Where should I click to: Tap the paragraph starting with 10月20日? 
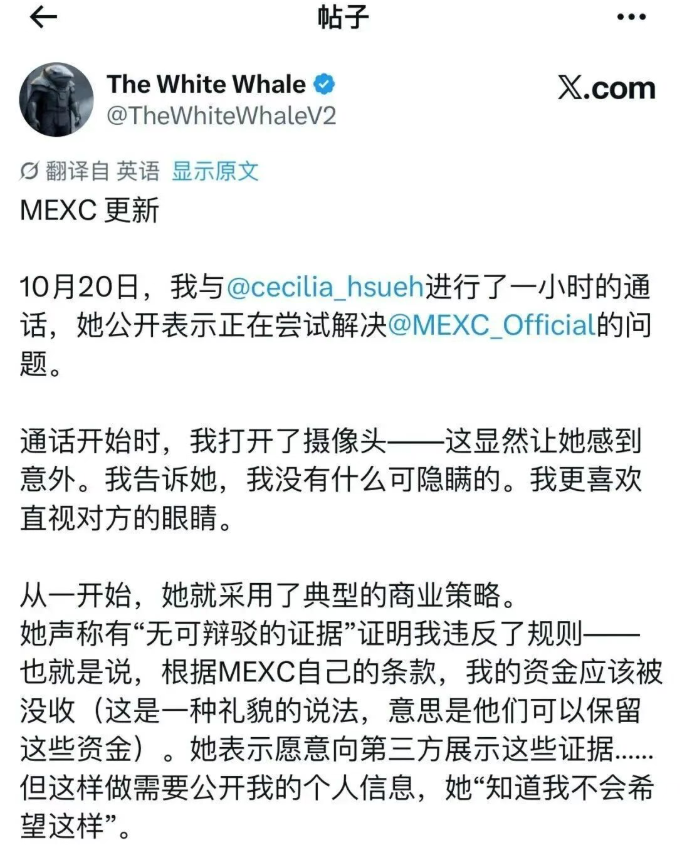click(336, 326)
